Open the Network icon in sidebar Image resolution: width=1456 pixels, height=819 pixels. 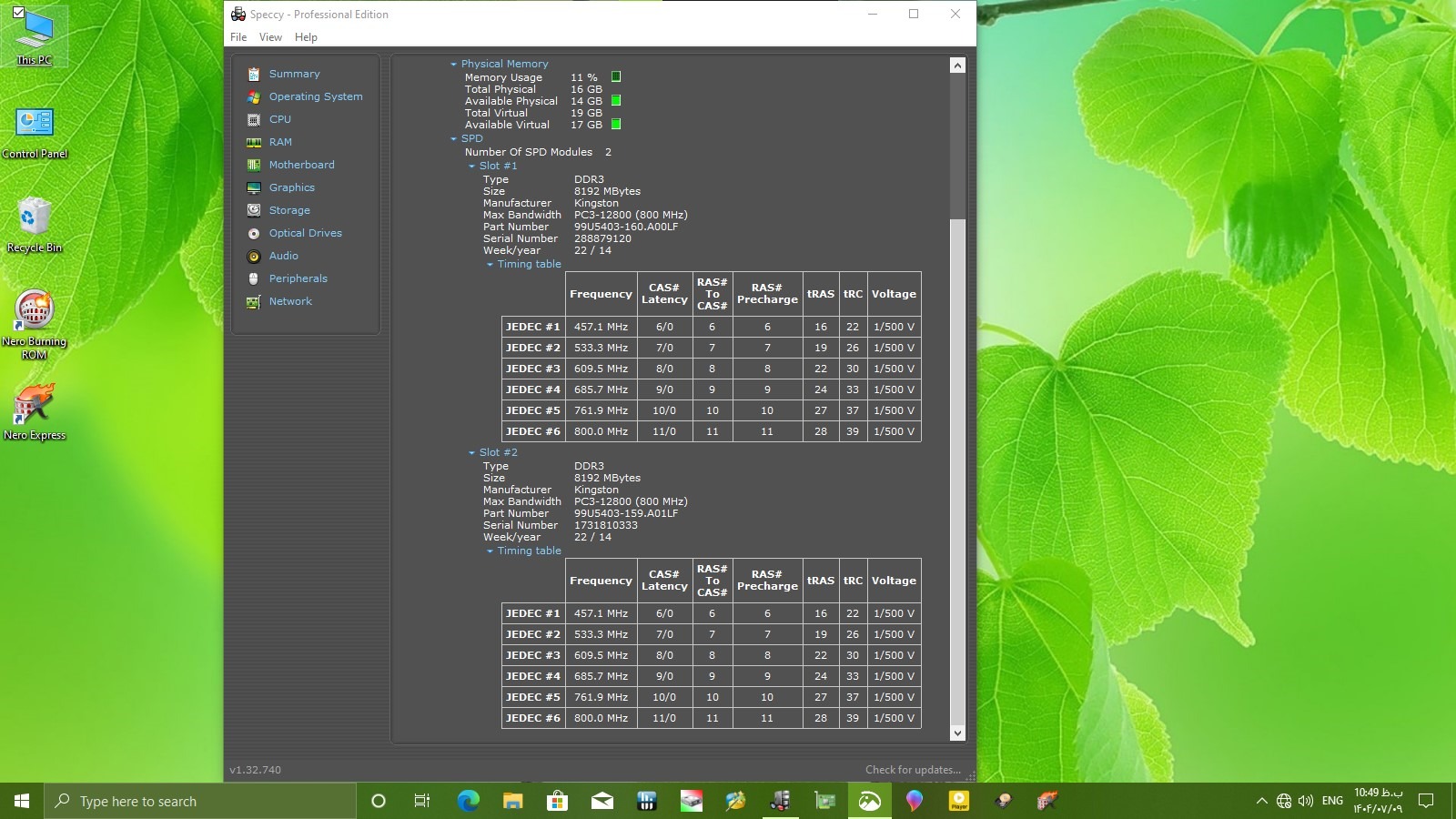[254, 301]
